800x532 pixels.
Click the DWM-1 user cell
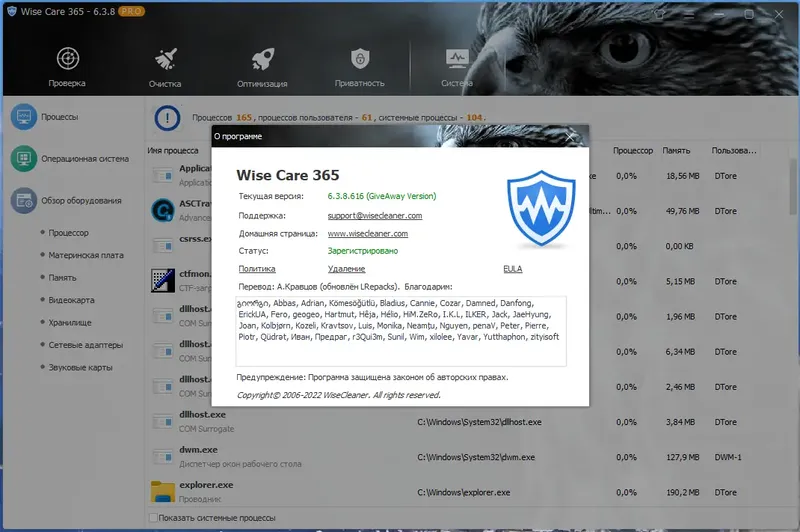click(728, 457)
